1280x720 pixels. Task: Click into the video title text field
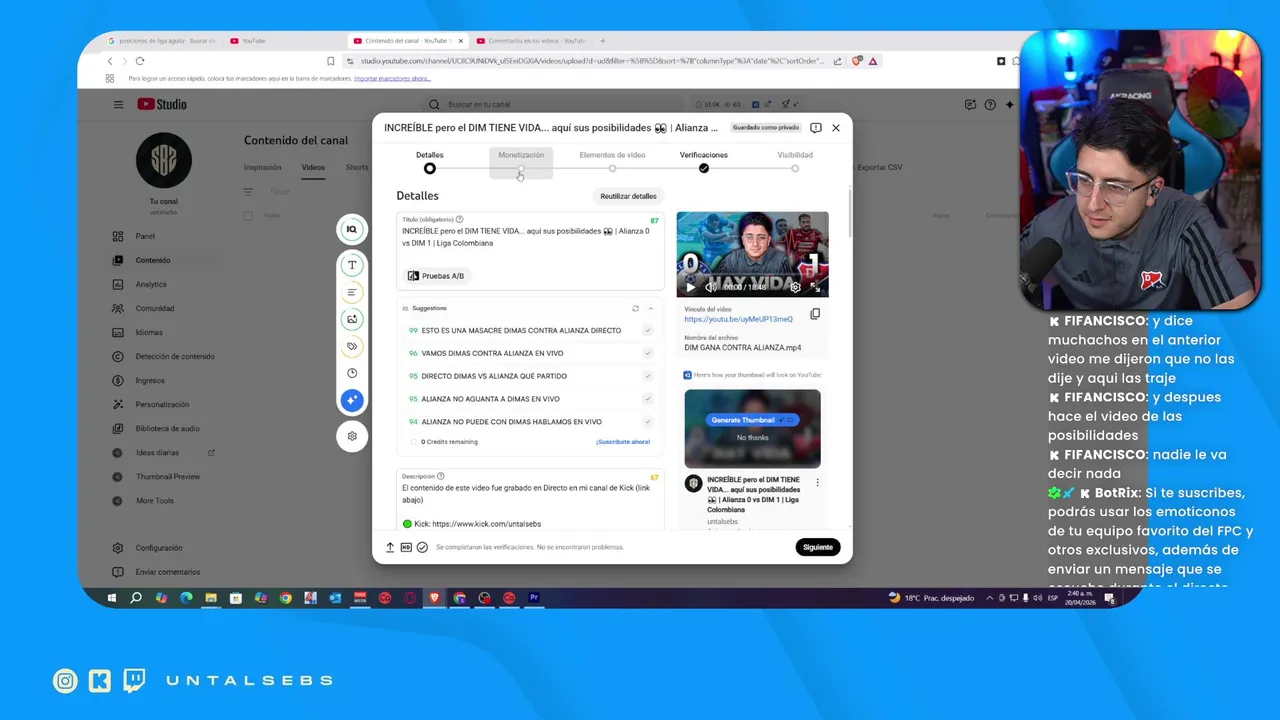(x=529, y=237)
